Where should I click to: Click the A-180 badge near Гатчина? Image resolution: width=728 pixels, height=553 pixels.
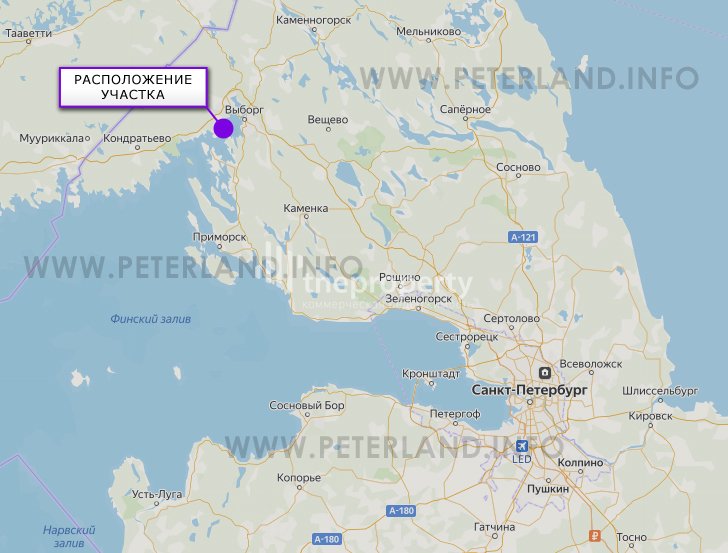click(401, 511)
